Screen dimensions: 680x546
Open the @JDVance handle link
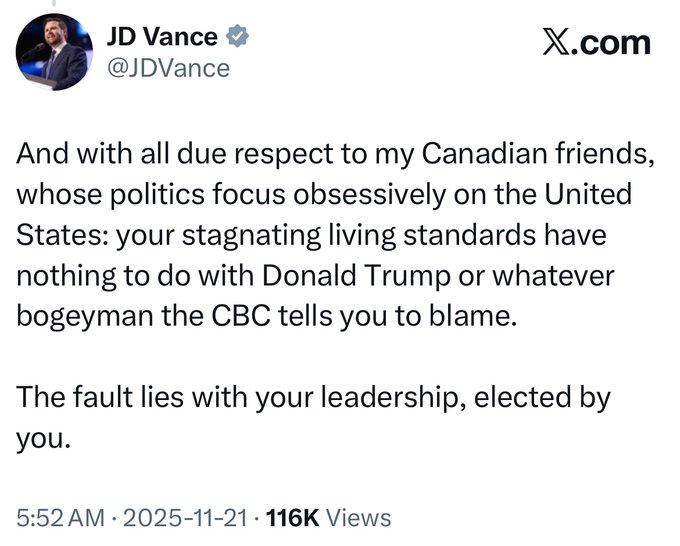168,67
